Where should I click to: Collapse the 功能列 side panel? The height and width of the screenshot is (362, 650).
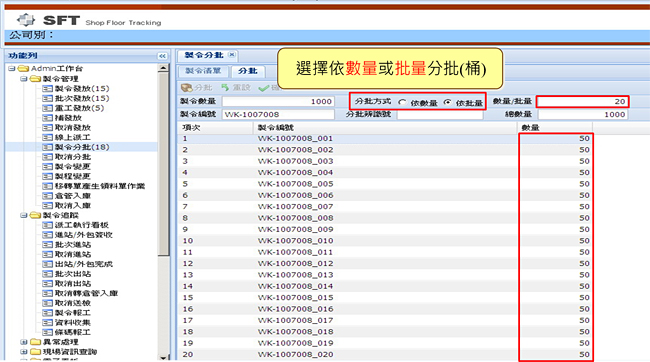pos(162,56)
